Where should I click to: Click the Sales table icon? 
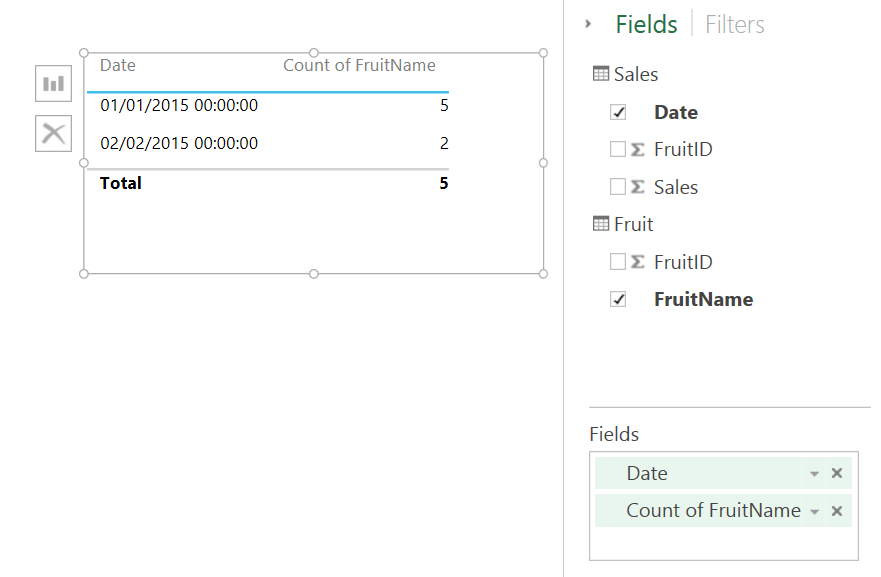(601, 74)
